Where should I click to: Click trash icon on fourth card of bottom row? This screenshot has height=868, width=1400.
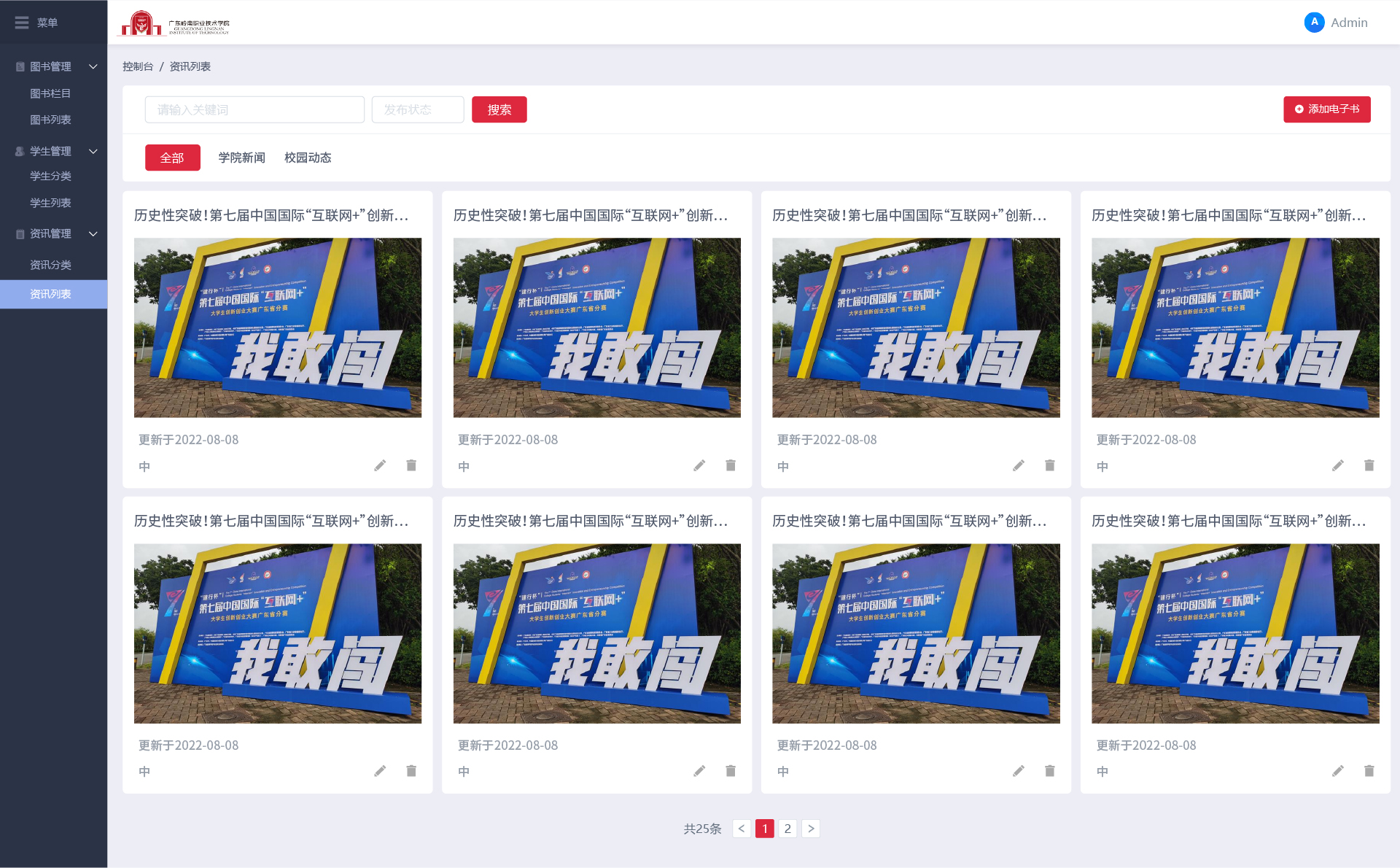[x=1369, y=771]
